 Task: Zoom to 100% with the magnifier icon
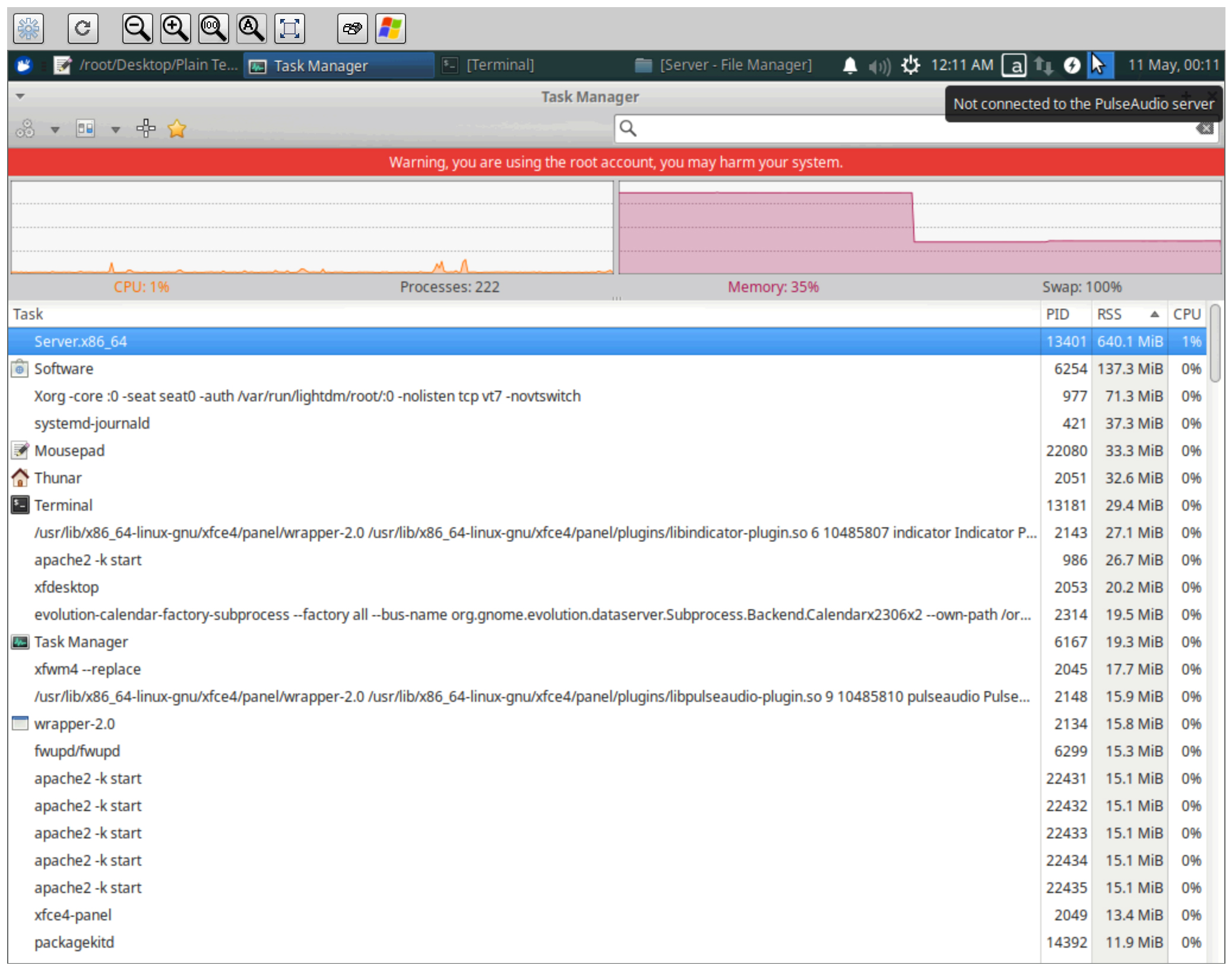[213, 28]
